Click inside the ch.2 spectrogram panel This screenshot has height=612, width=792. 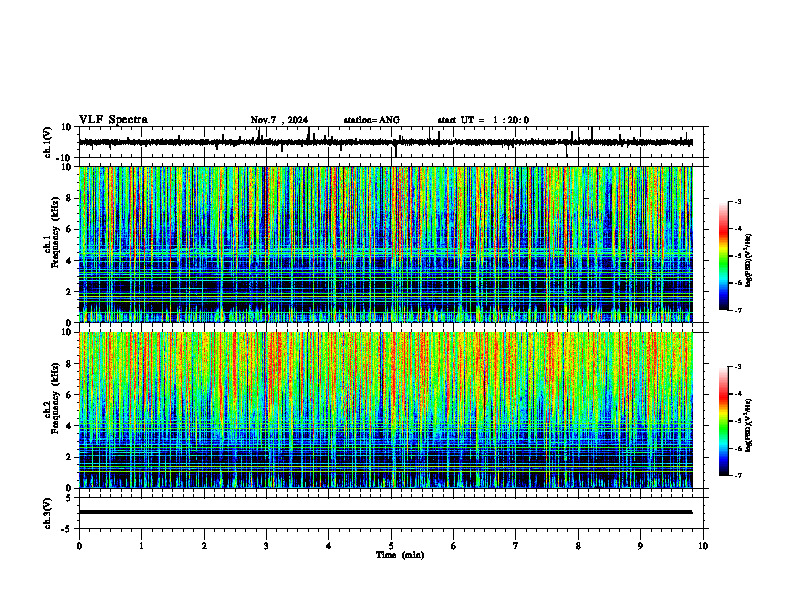(385, 410)
